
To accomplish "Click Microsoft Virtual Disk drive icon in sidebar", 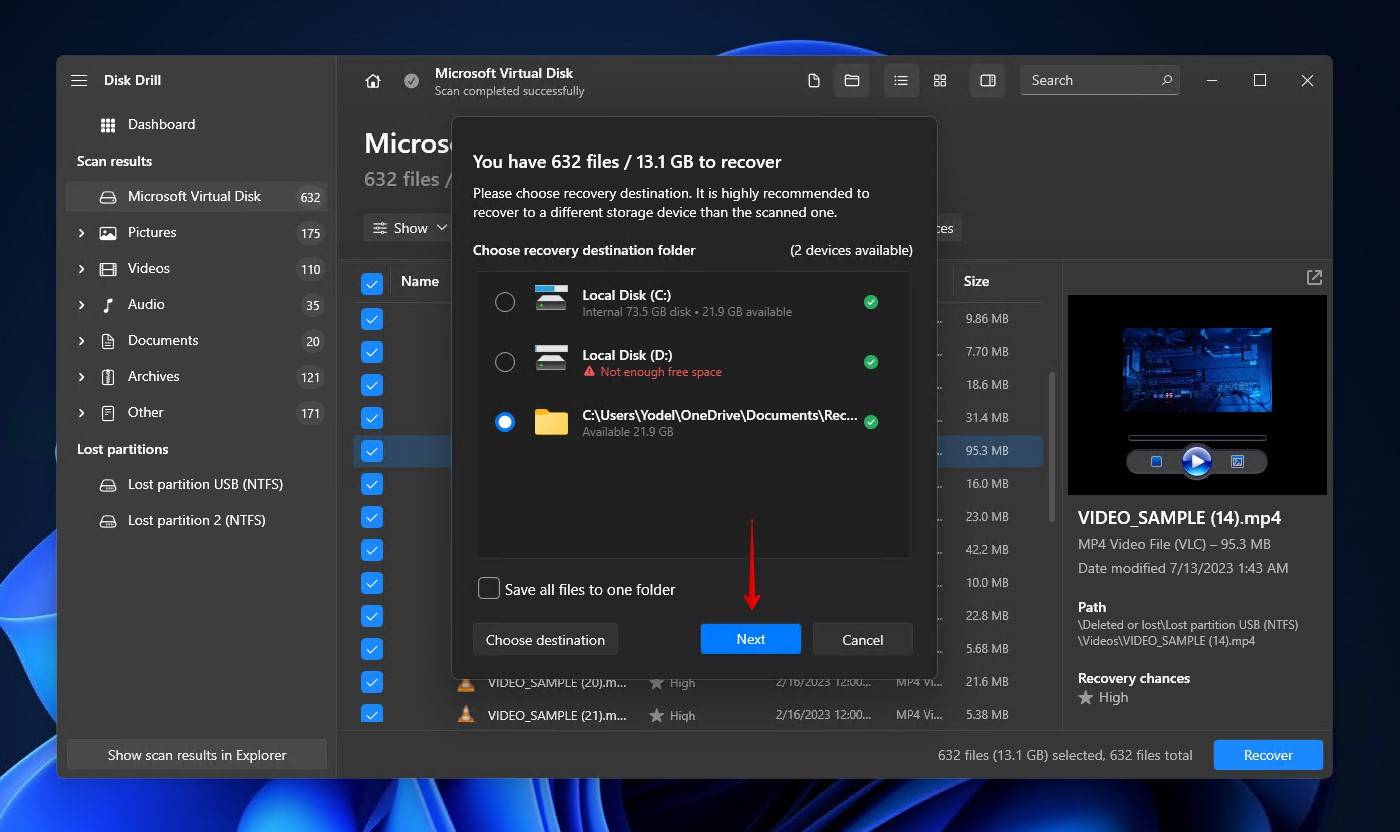I will 108,197.
